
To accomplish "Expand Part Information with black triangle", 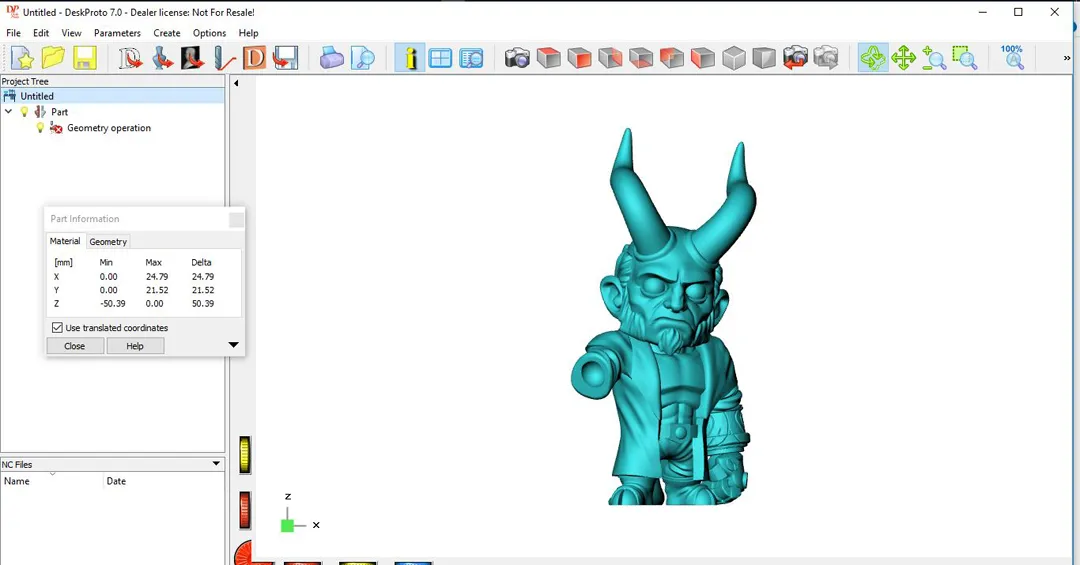I will coord(233,345).
